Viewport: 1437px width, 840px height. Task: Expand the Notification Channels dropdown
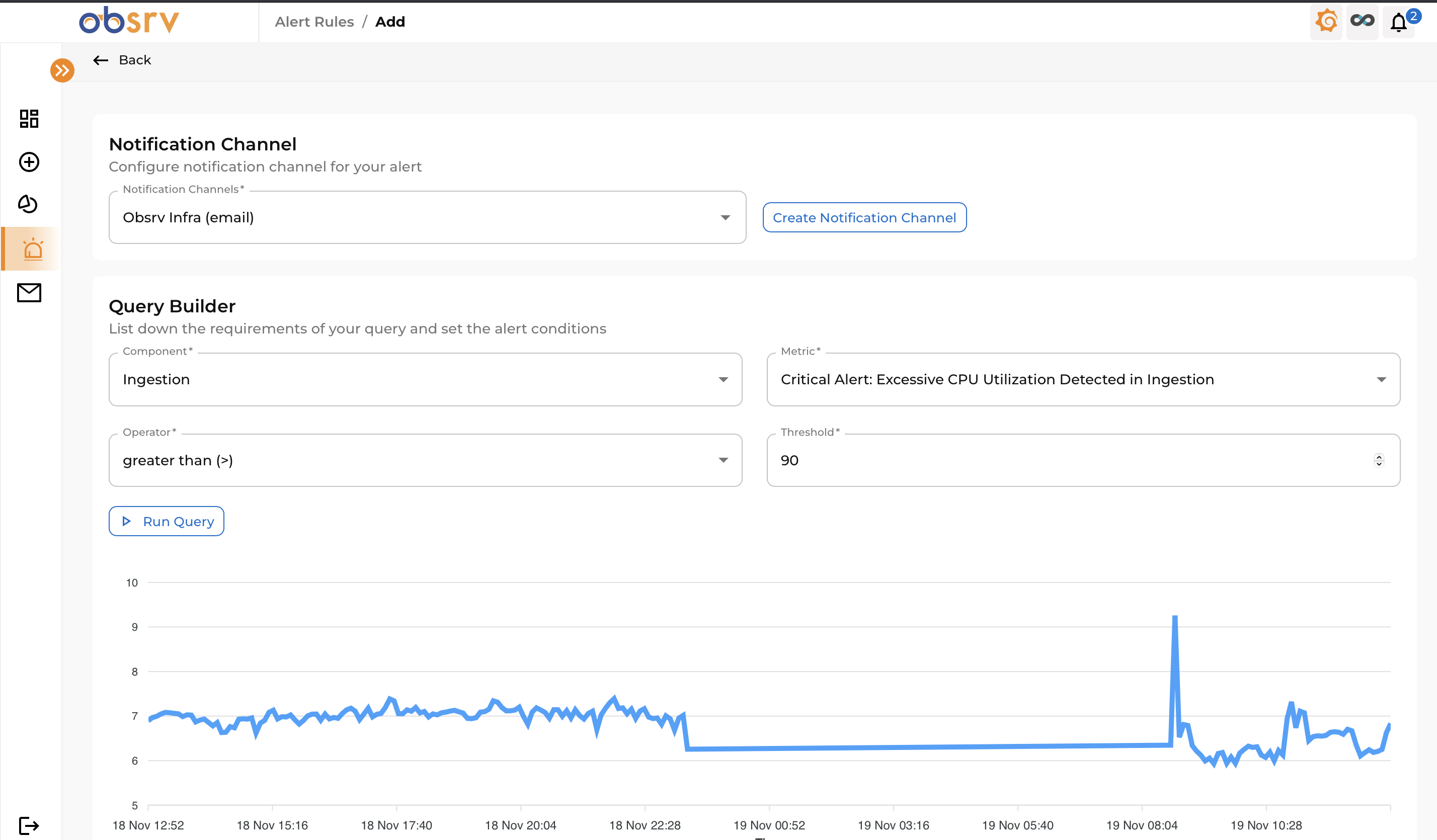(x=725, y=218)
